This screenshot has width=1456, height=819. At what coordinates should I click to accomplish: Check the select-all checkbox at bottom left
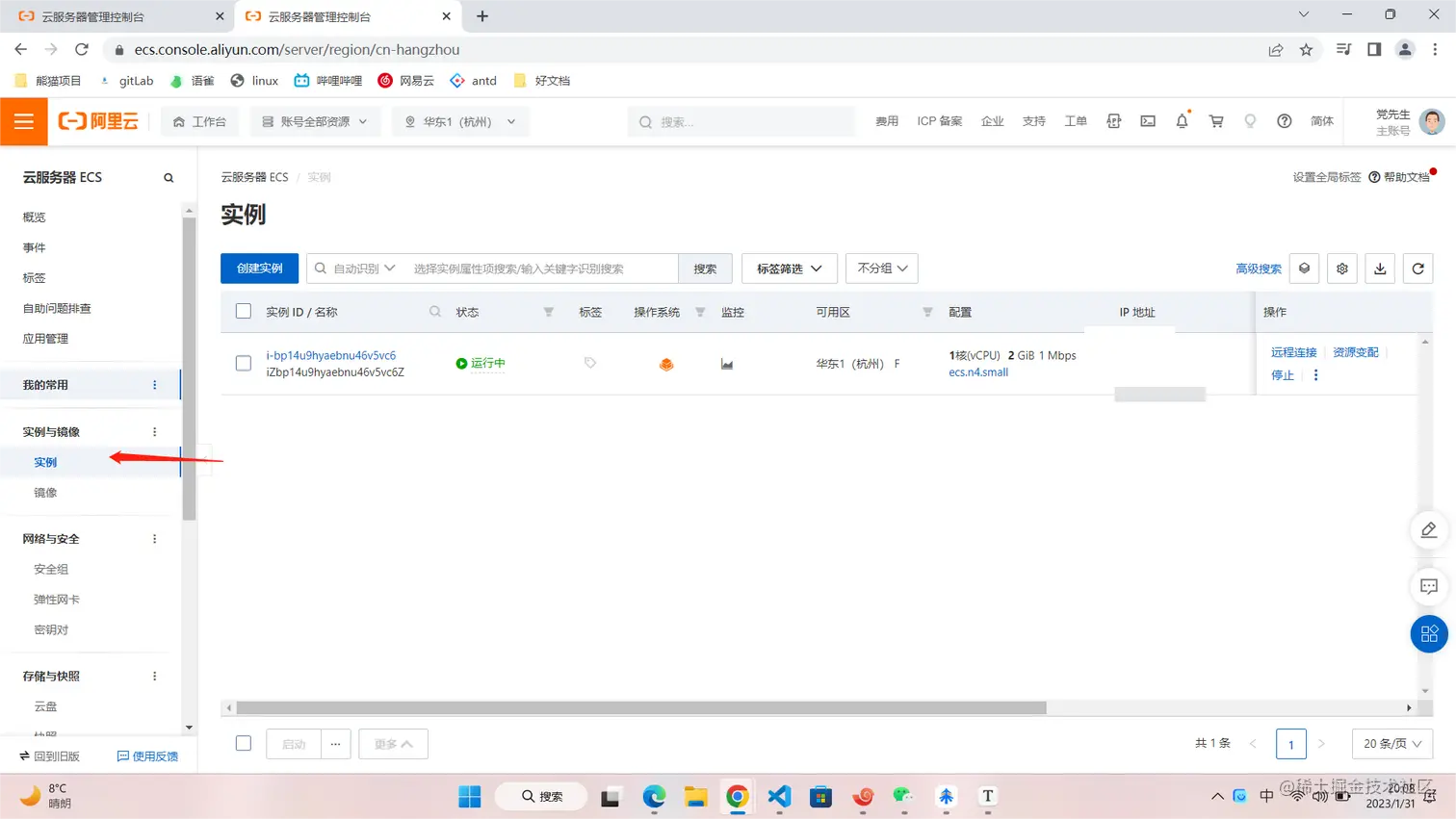pyautogui.click(x=243, y=743)
